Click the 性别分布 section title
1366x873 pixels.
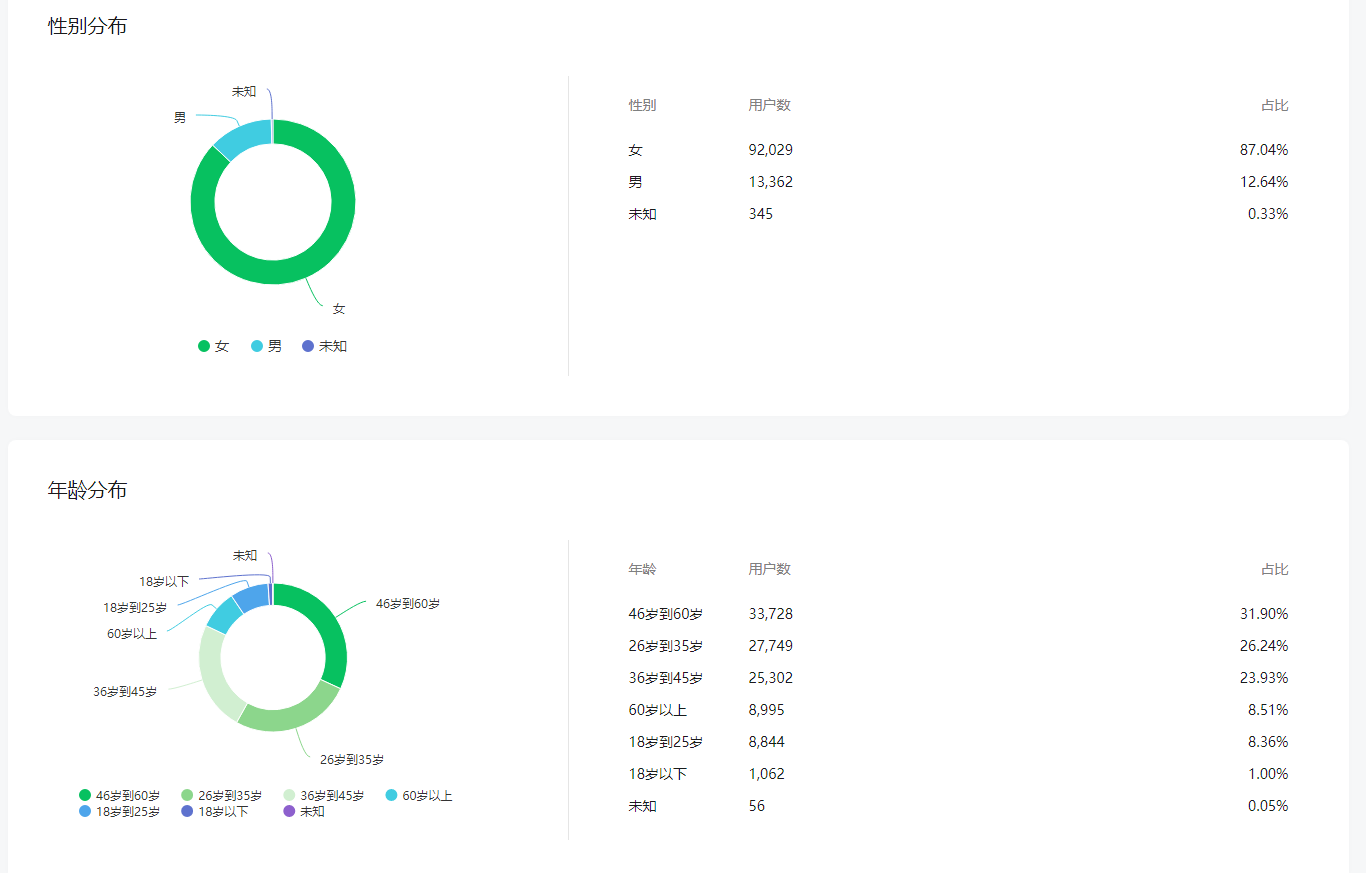point(88,26)
